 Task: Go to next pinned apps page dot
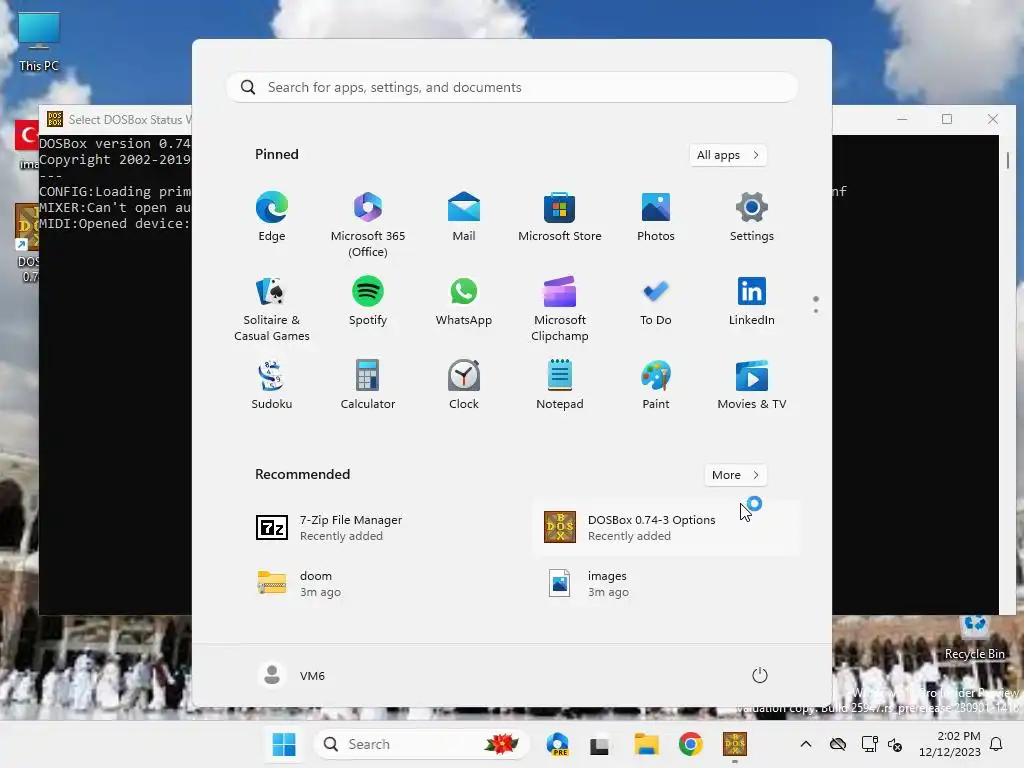[x=816, y=311]
